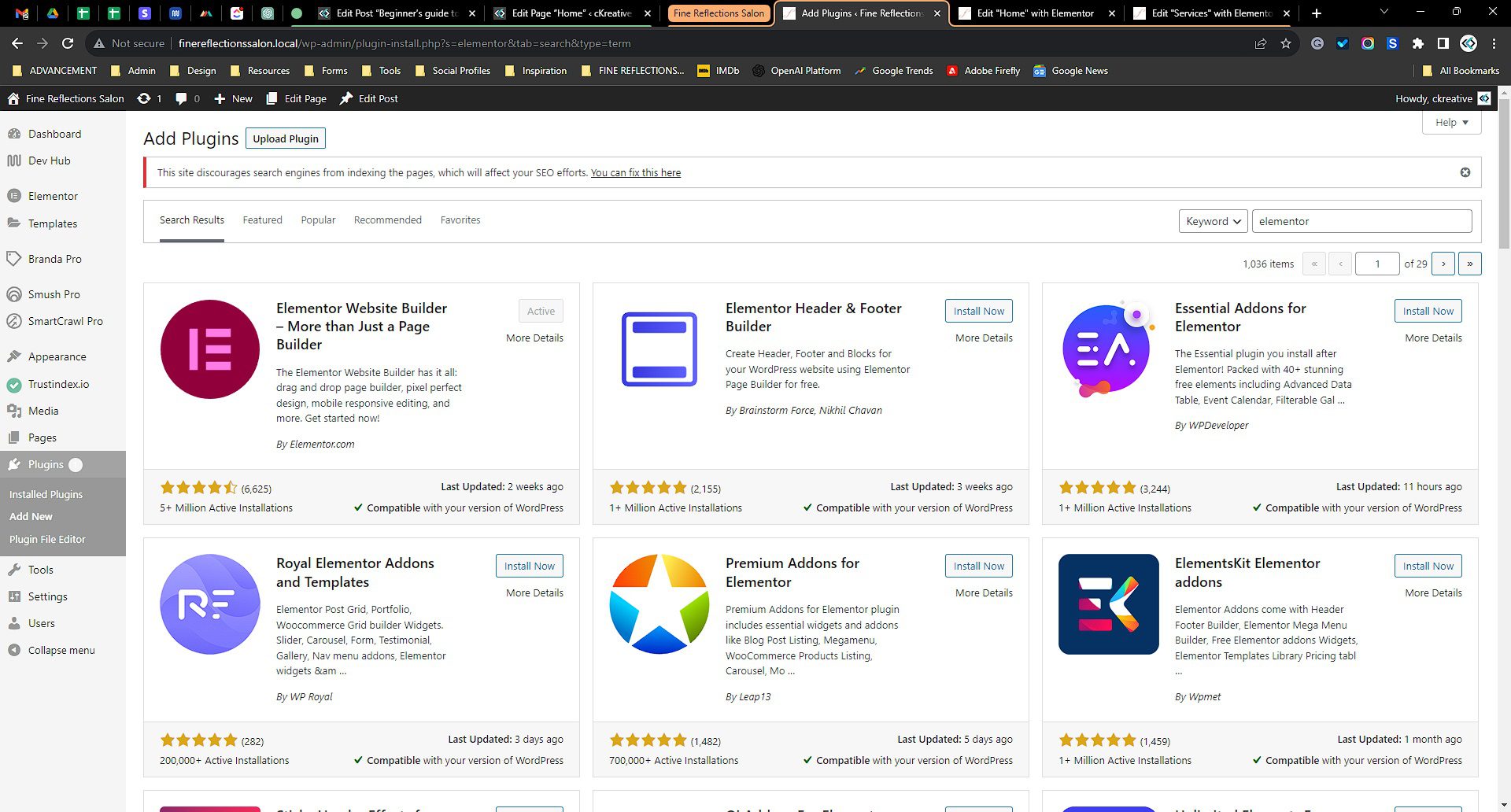1511x812 pixels.
Task: Install ElementsKit Elementor addons
Action: pyautogui.click(x=1428, y=566)
